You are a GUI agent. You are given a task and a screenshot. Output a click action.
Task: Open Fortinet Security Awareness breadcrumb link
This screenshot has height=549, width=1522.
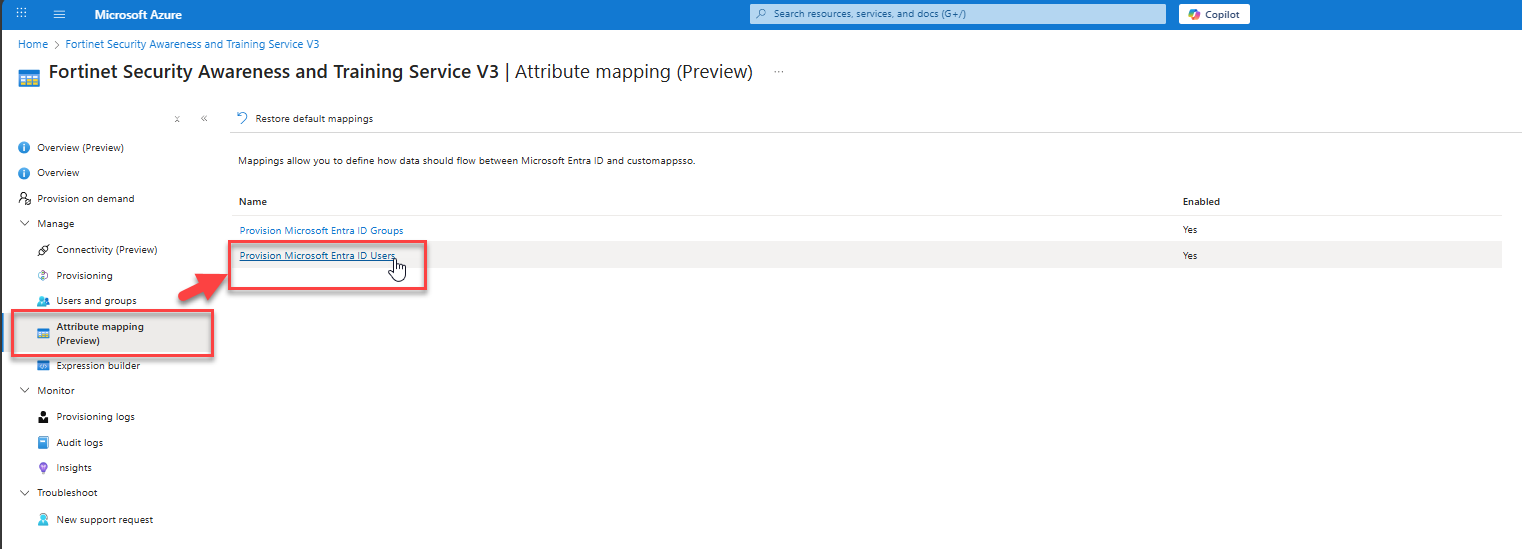[192, 44]
